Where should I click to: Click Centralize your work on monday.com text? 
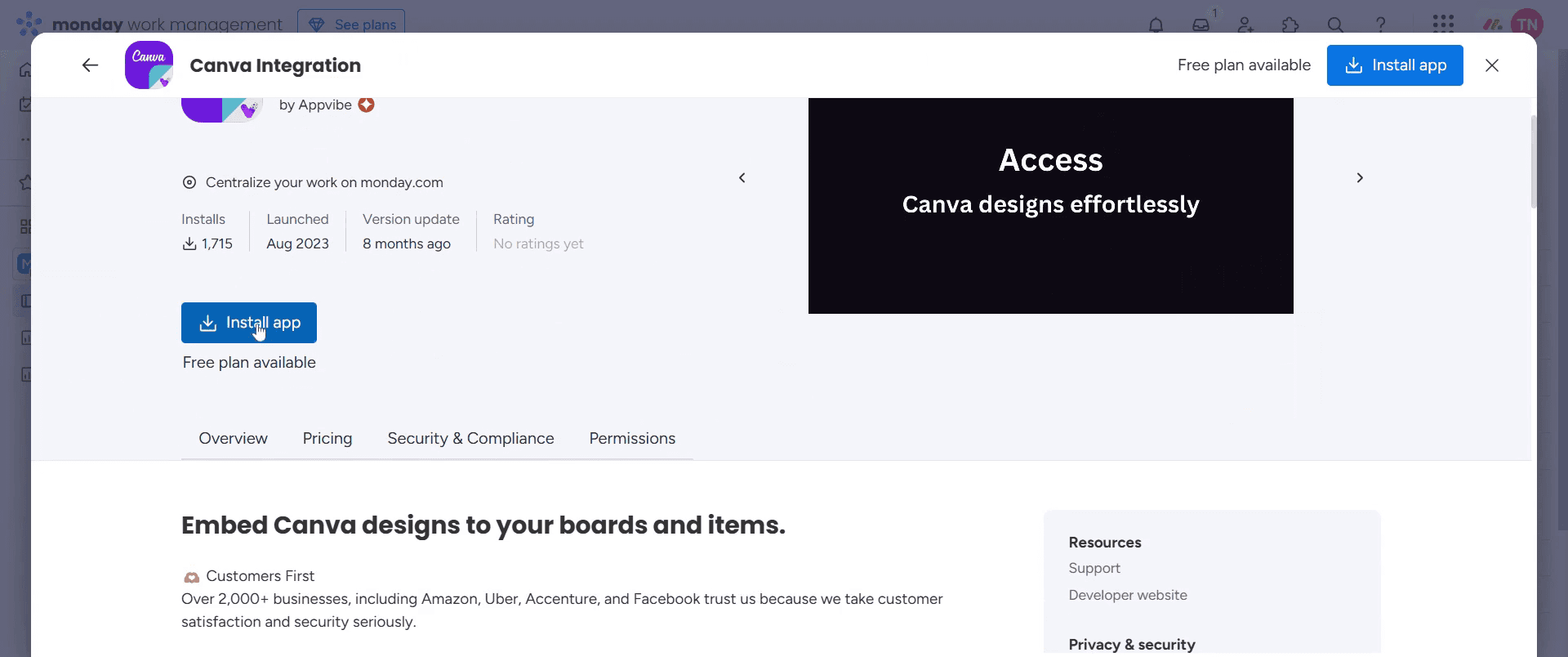pyautogui.click(x=324, y=182)
